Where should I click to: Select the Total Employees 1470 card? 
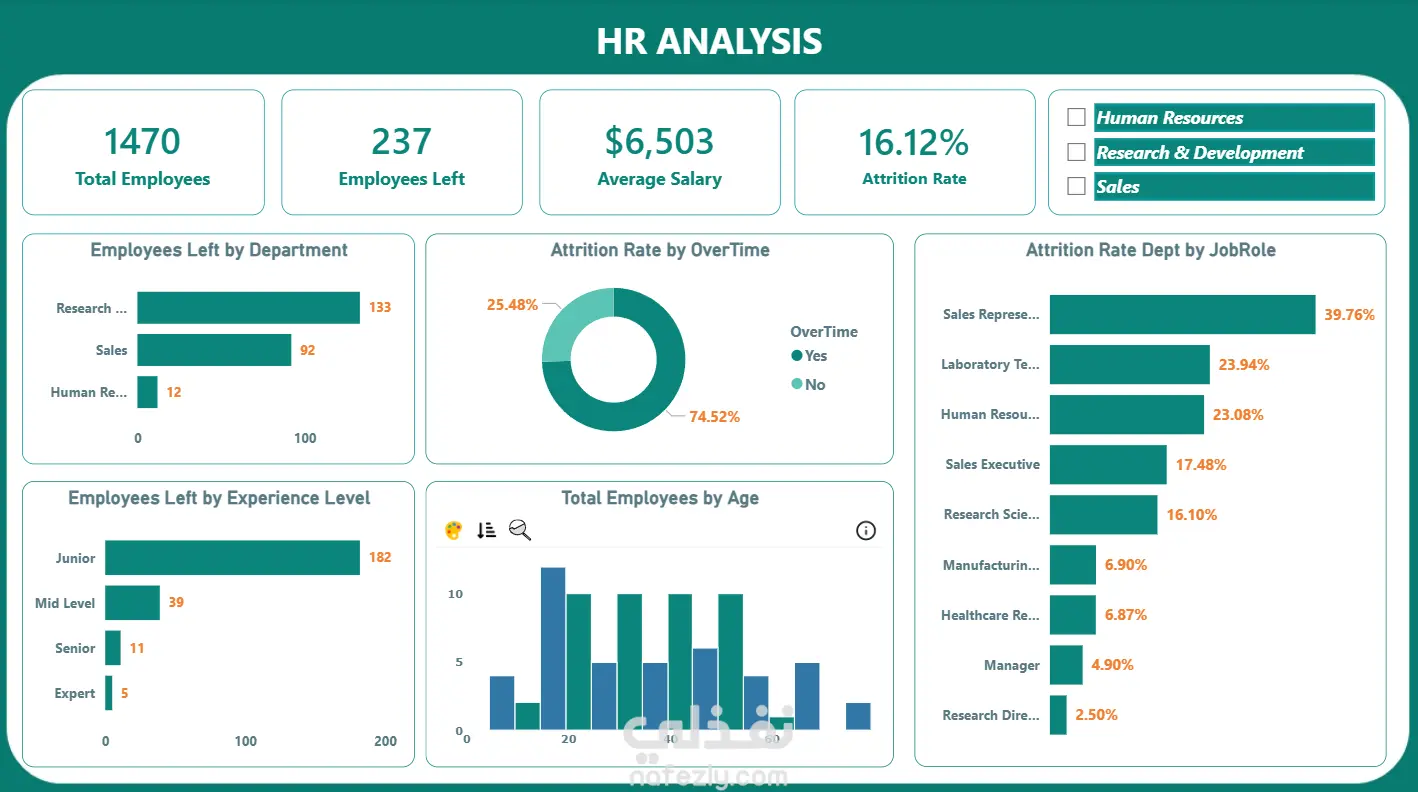click(x=143, y=152)
